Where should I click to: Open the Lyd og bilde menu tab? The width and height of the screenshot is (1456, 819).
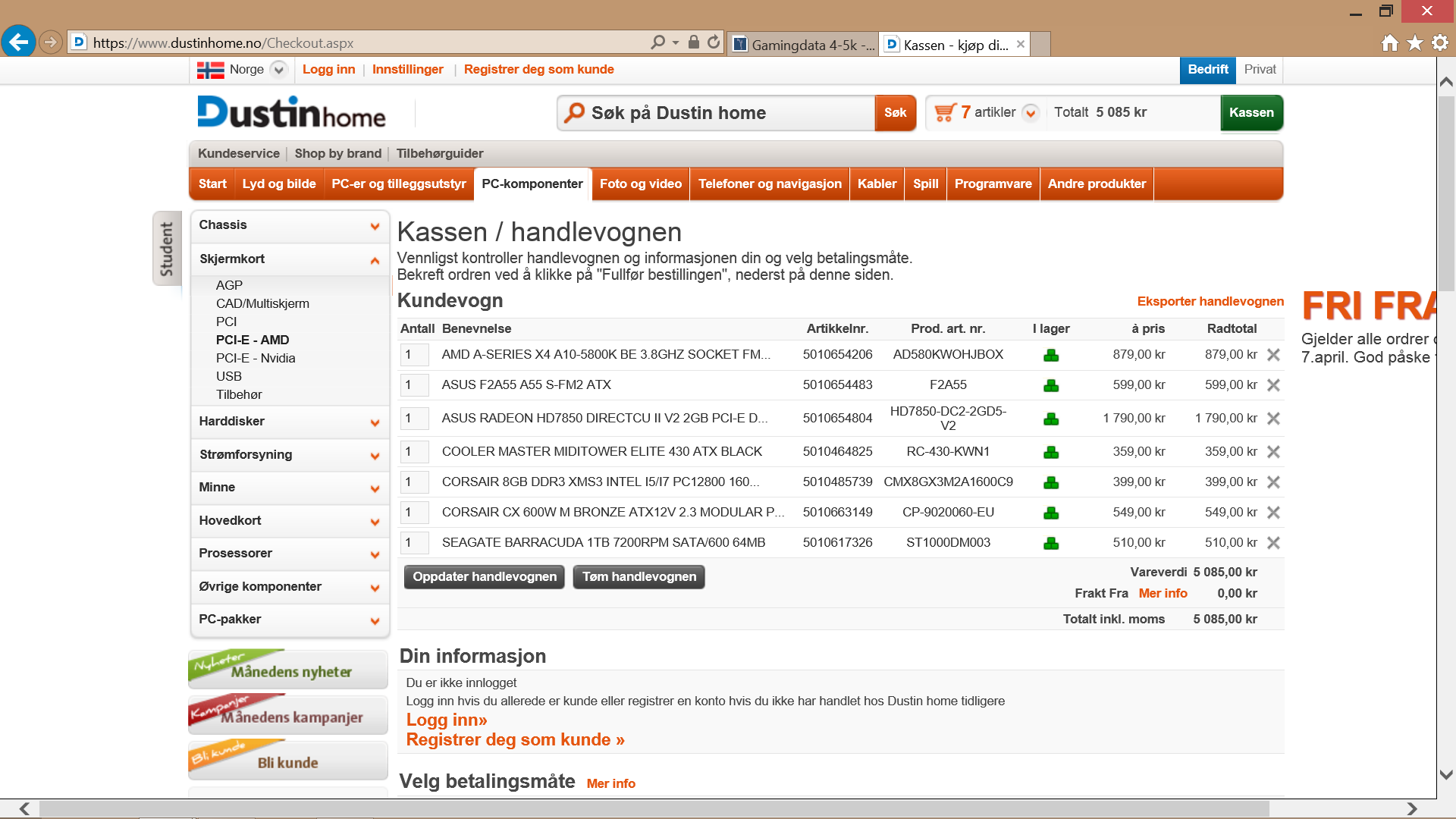point(279,184)
